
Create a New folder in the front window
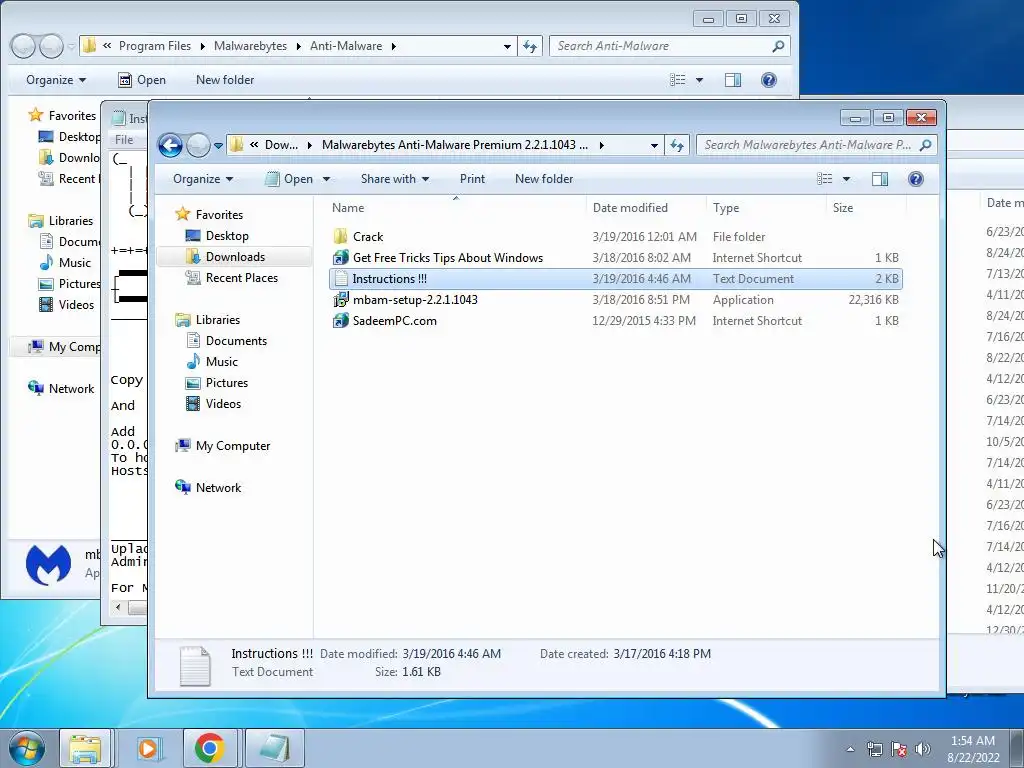point(543,179)
